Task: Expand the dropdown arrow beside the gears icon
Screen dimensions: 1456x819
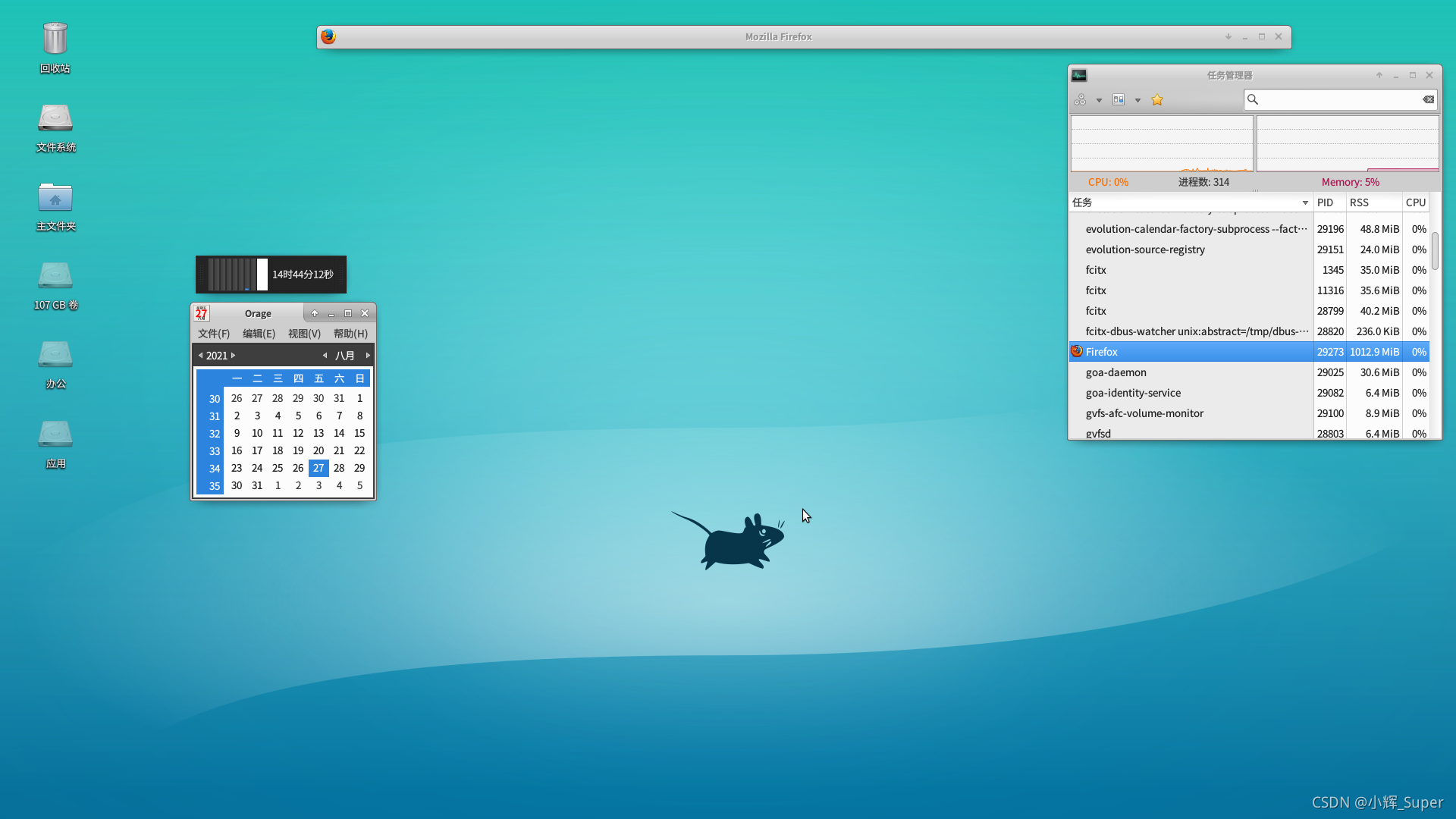Action: tap(1099, 100)
